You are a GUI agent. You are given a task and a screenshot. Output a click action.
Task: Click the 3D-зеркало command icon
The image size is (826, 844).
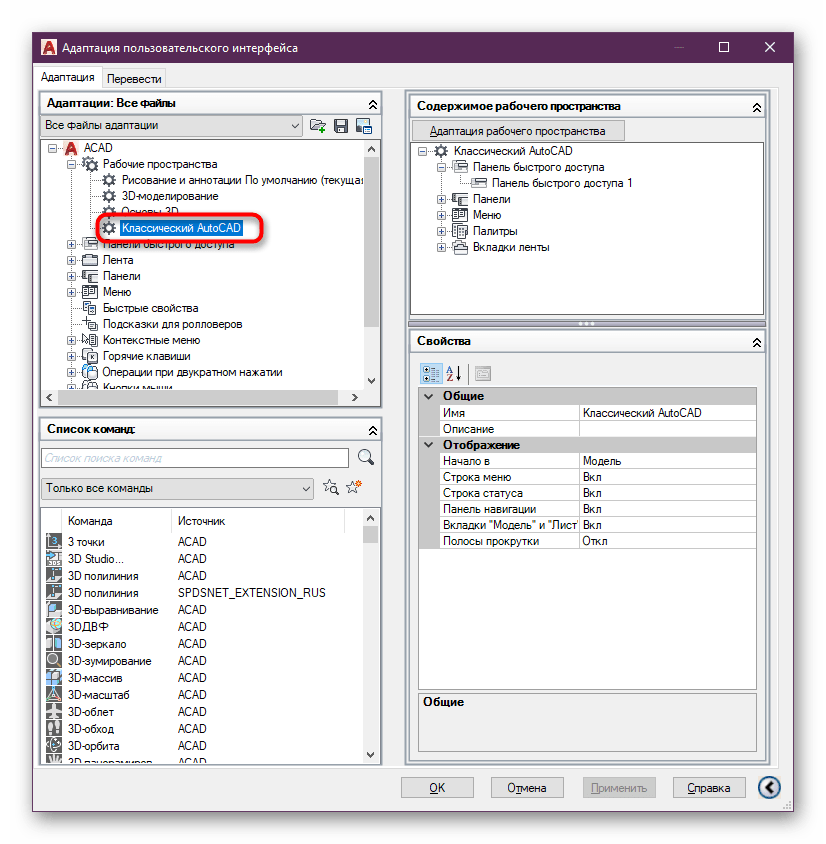54,643
